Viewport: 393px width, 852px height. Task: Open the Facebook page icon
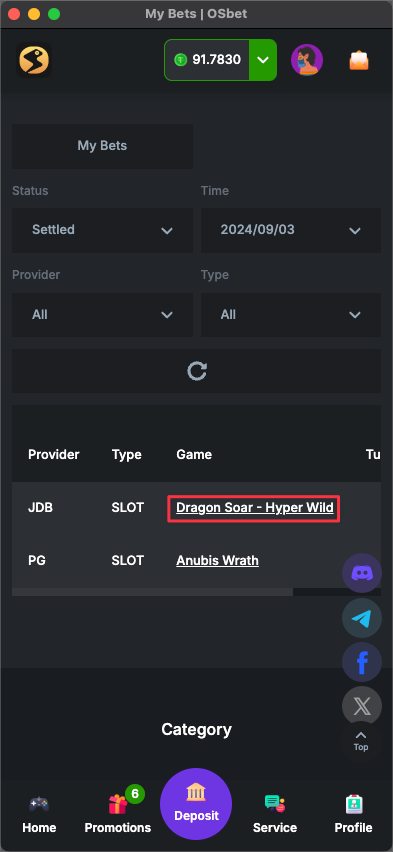pyautogui.click(x=362, y=662)
